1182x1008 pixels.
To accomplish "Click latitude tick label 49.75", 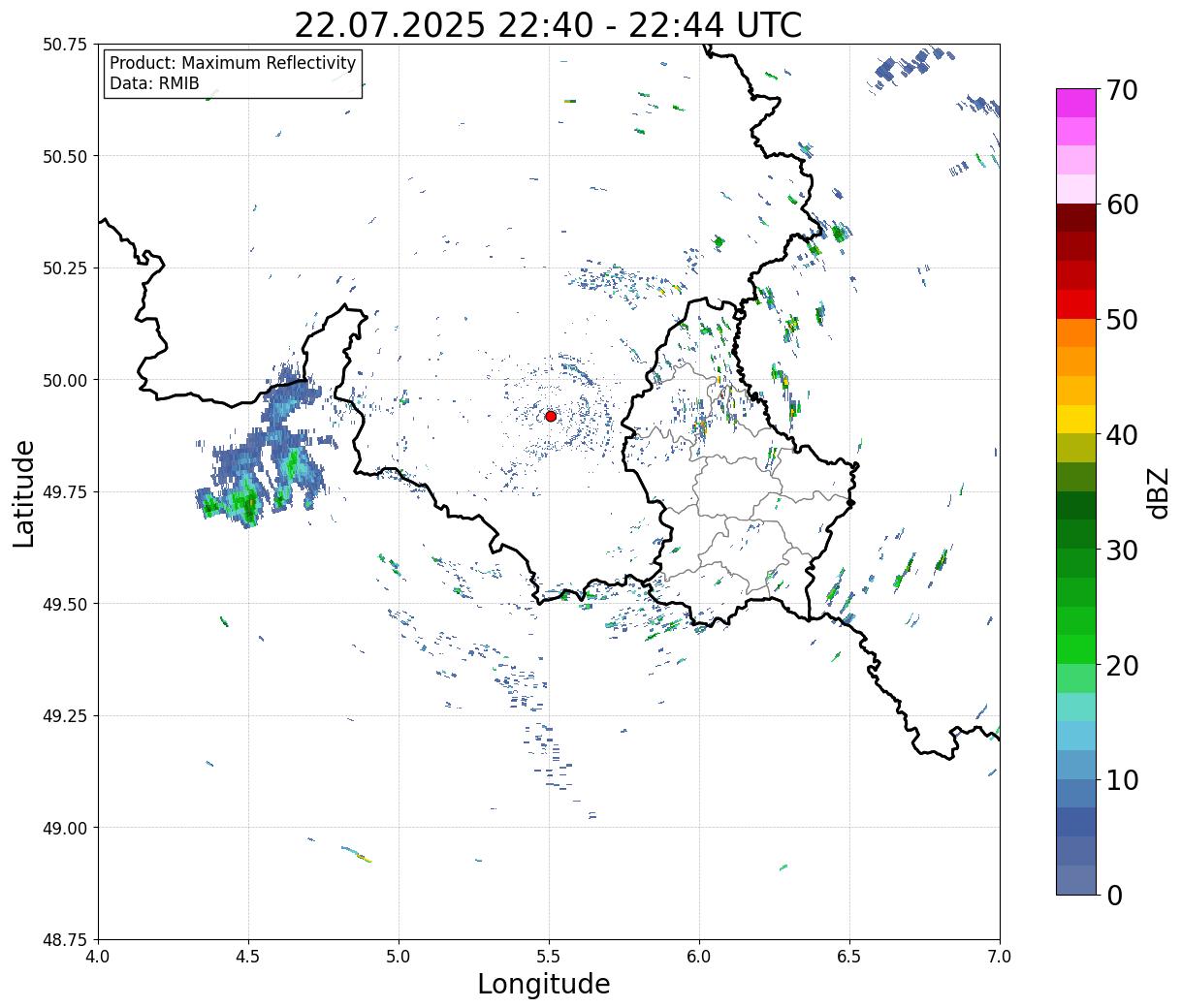I will [x=65, y=492].
